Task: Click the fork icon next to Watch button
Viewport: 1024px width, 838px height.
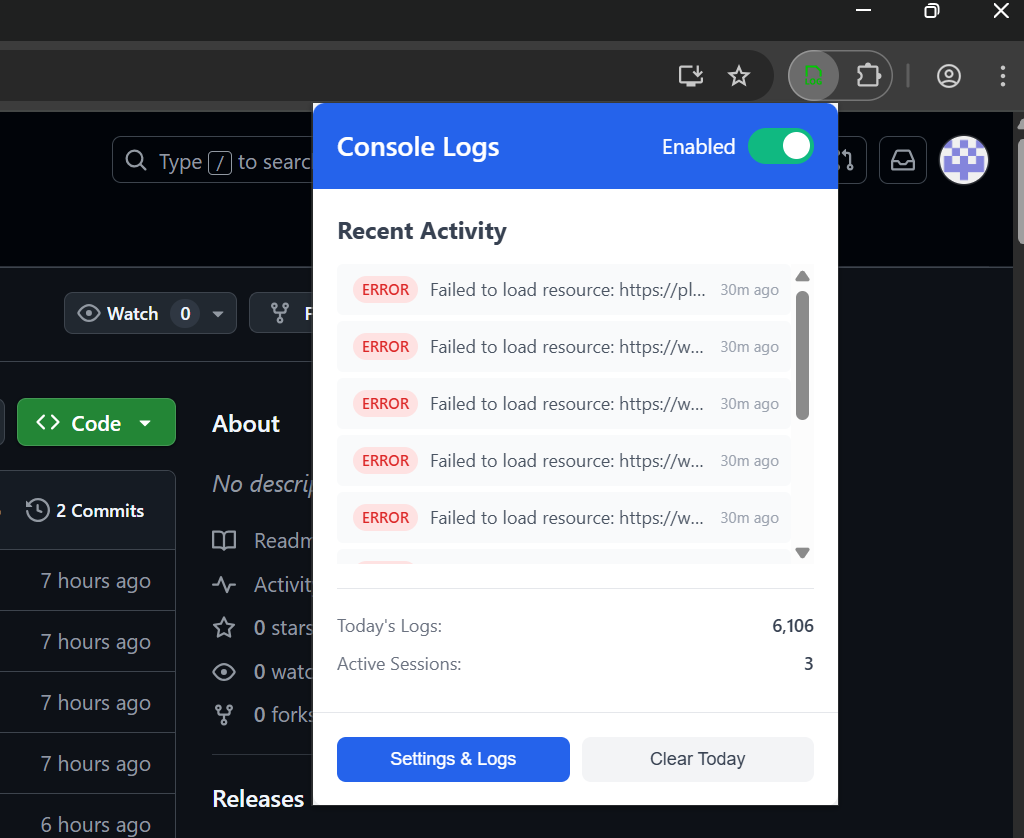Action: 280,313
